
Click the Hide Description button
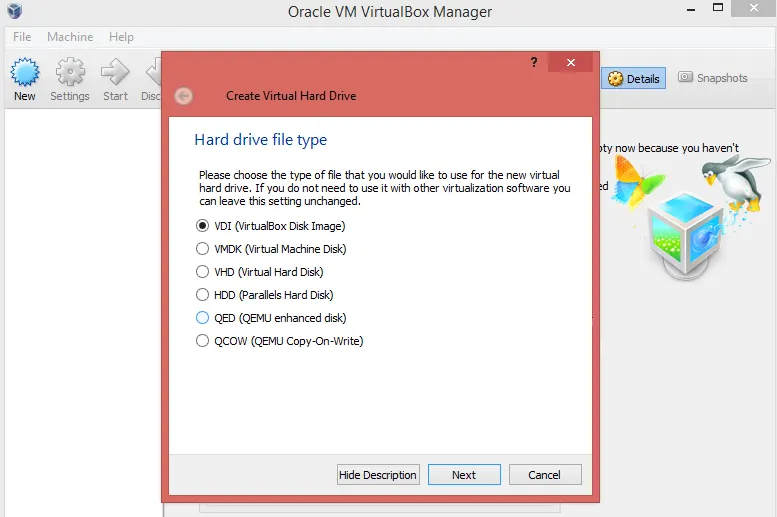coord(378,475)
